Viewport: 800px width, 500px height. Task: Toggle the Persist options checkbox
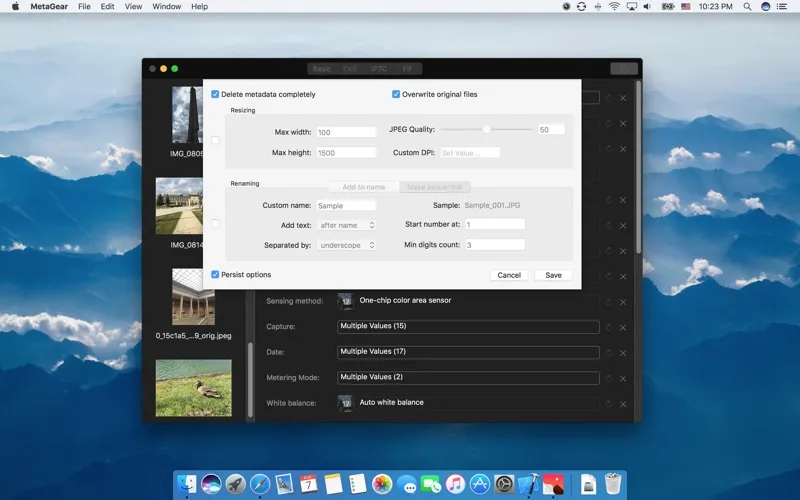tap(215, 274)
